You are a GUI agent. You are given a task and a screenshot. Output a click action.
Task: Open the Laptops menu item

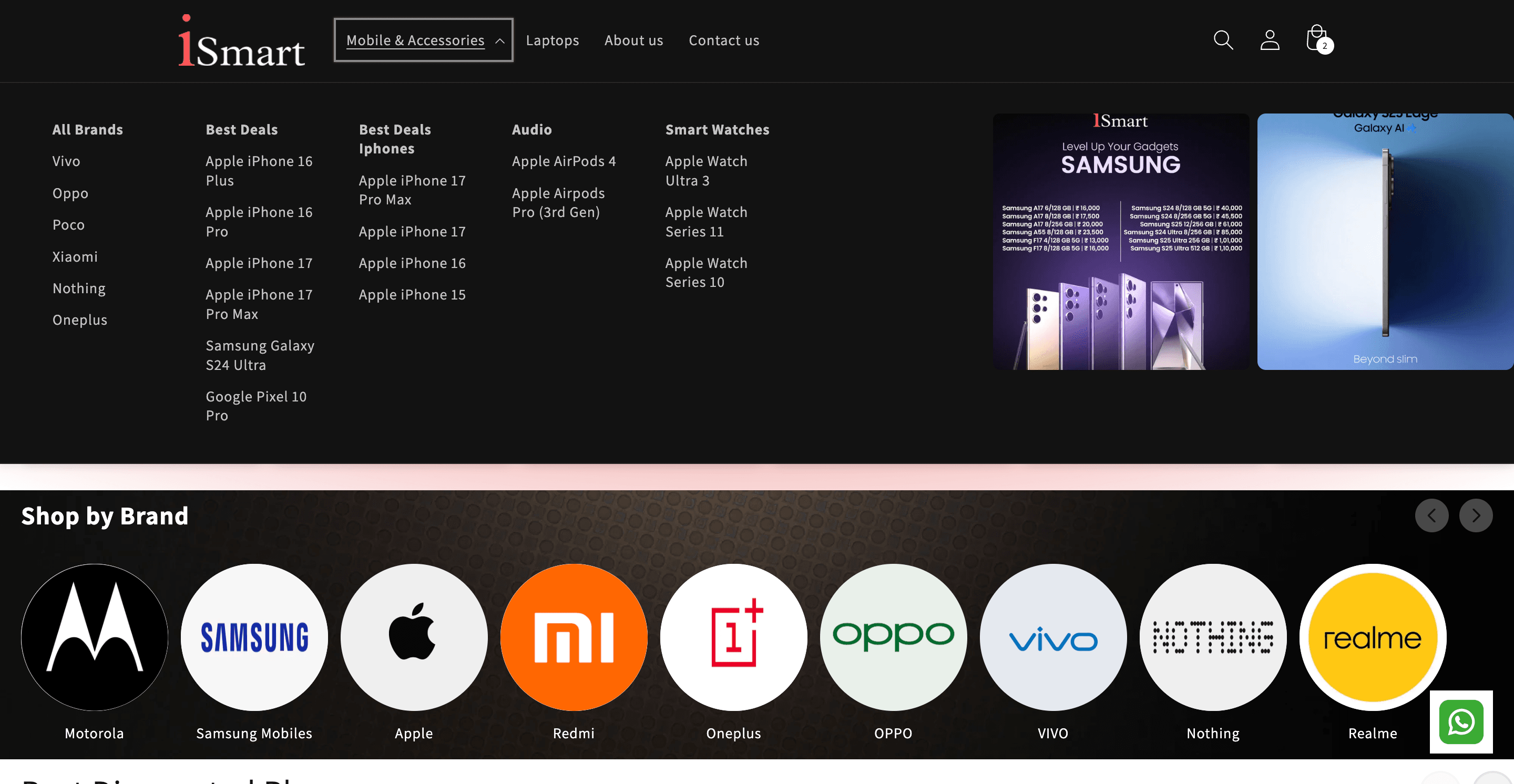click(x=552, y=40)
